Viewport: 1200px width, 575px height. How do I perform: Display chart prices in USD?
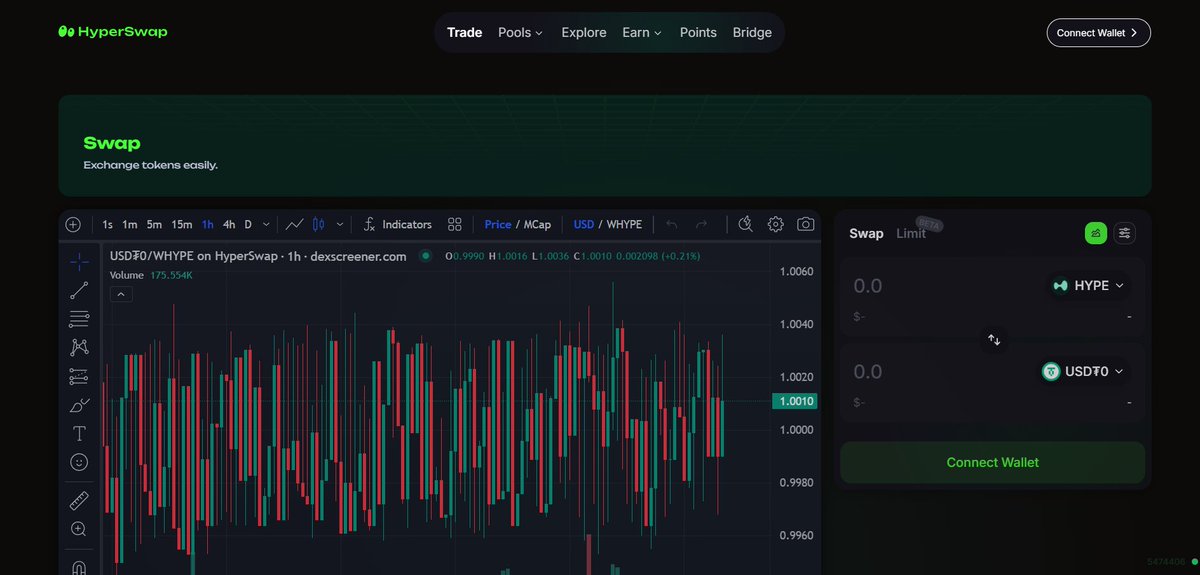(584, 224)
